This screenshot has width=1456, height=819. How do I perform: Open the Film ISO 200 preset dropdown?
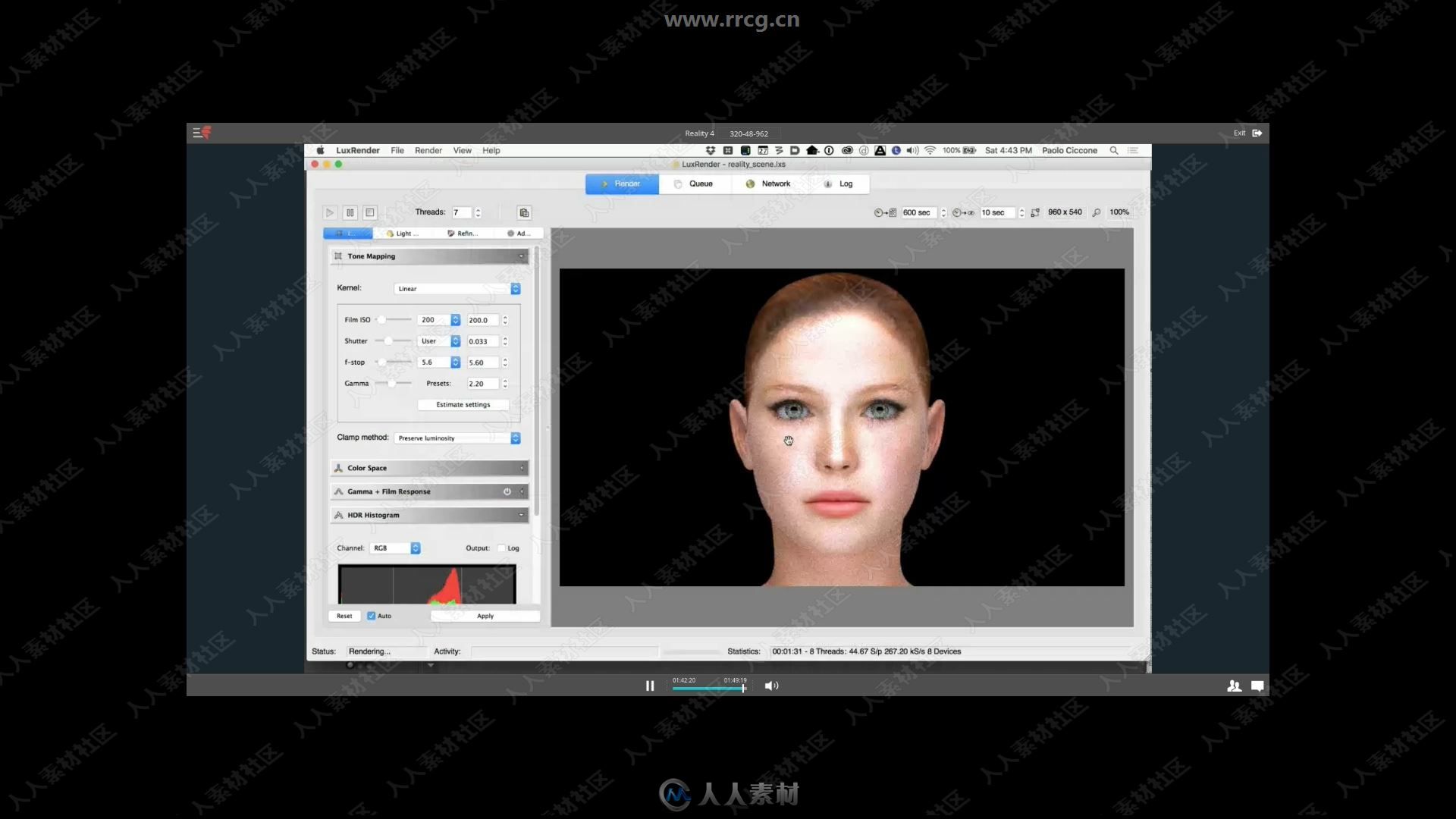coord(439,320)
